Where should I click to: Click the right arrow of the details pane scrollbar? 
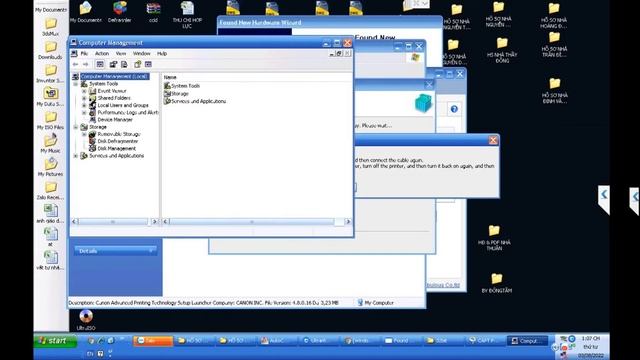pyautogui.click(x=348, y=222)
